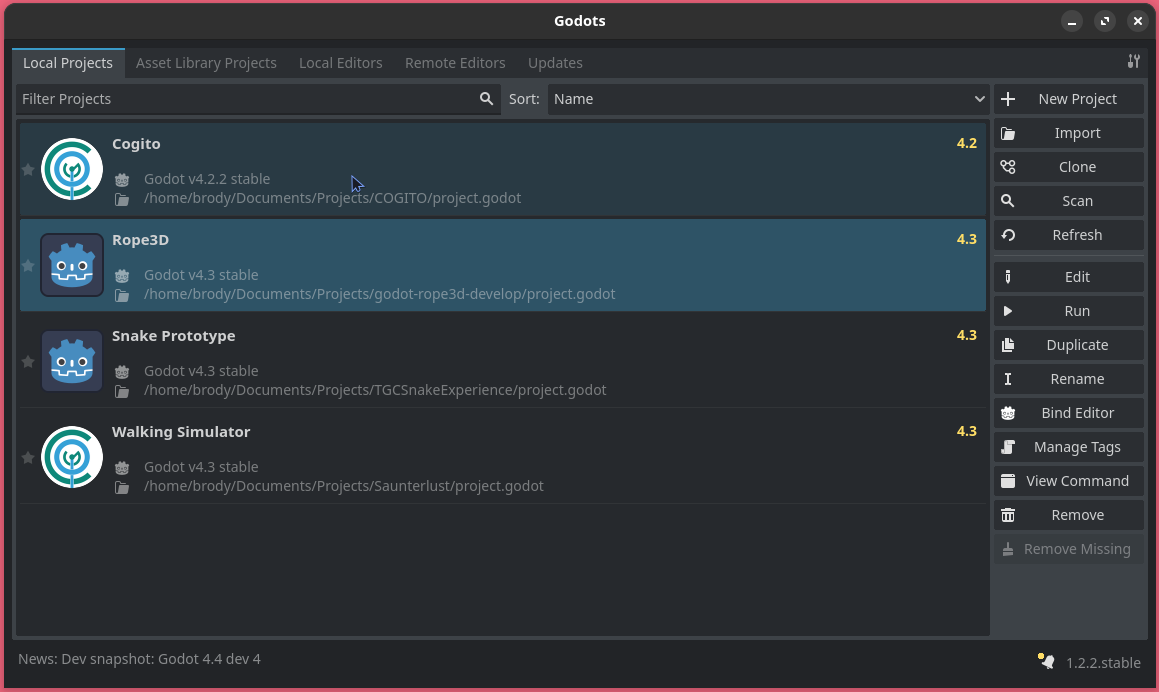Toggle favorite star for Walking Simulator

pos(28,458)
